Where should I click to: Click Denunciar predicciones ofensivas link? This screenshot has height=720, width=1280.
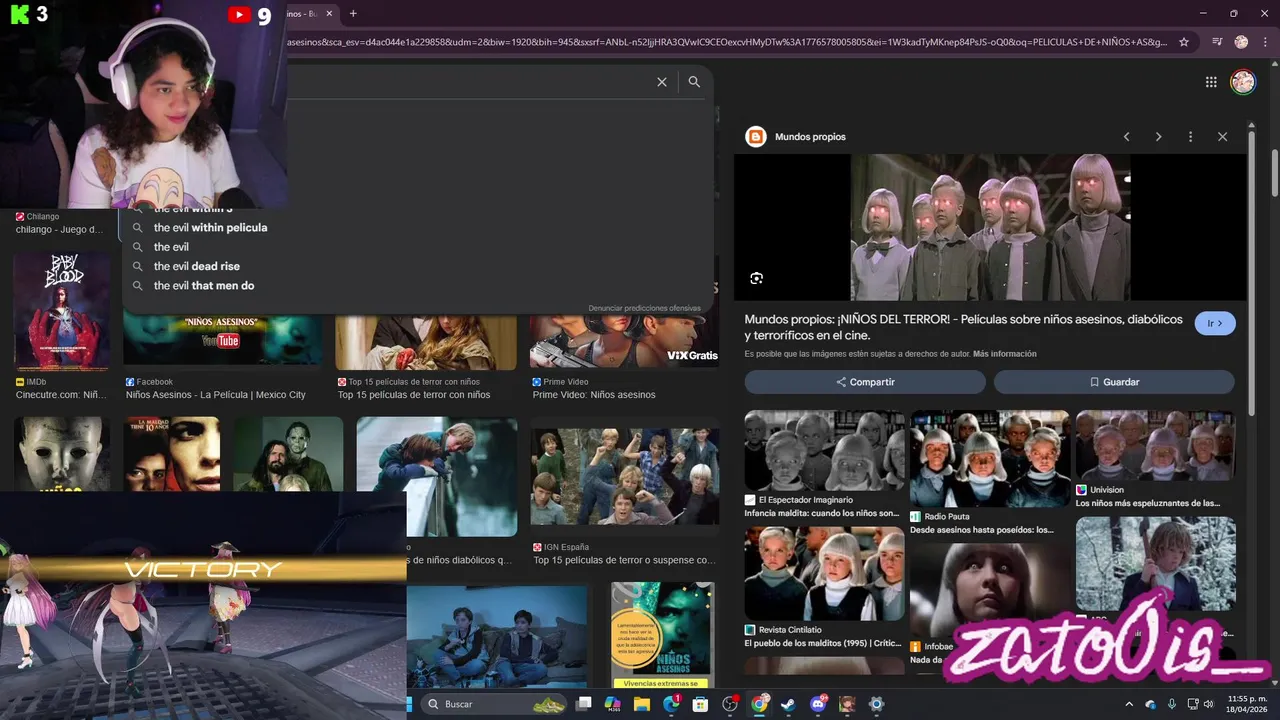tap(644, 308)
